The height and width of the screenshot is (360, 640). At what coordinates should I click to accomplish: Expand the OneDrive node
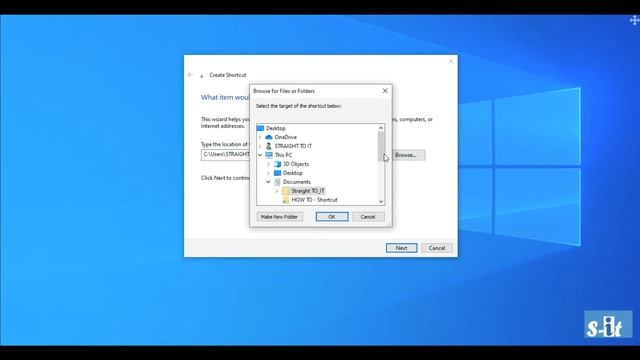(260, 137)
